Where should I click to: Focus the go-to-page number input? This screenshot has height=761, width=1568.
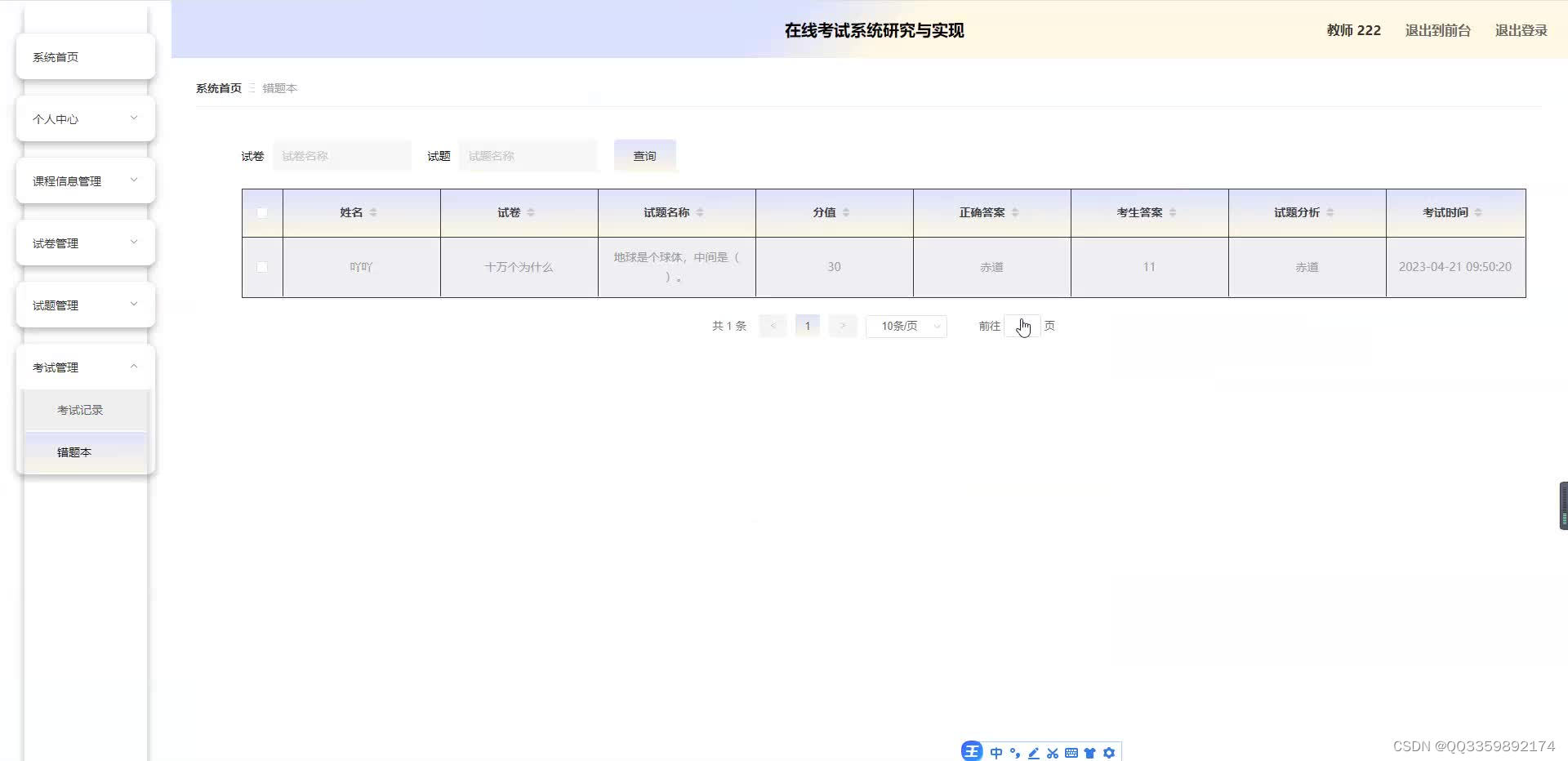tap(1022, 326)
